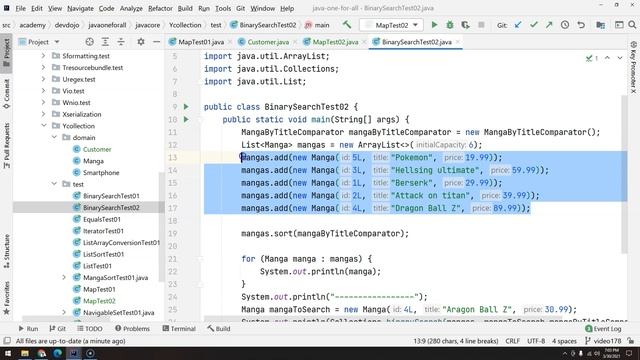Open Windows Start menu
640x360 pixels.
click(8, 353)
